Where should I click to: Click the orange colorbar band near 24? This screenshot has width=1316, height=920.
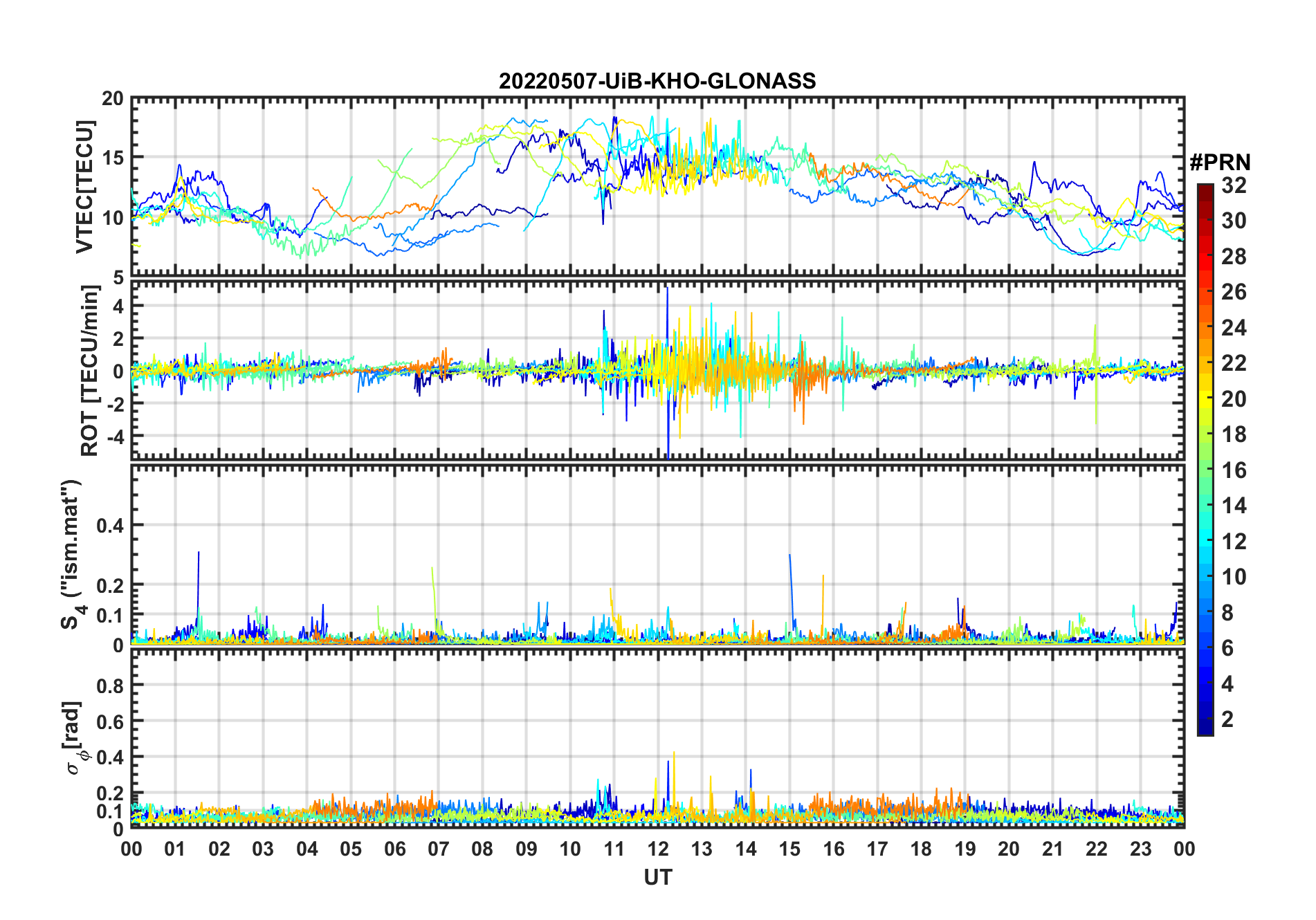click(1205, 327)
